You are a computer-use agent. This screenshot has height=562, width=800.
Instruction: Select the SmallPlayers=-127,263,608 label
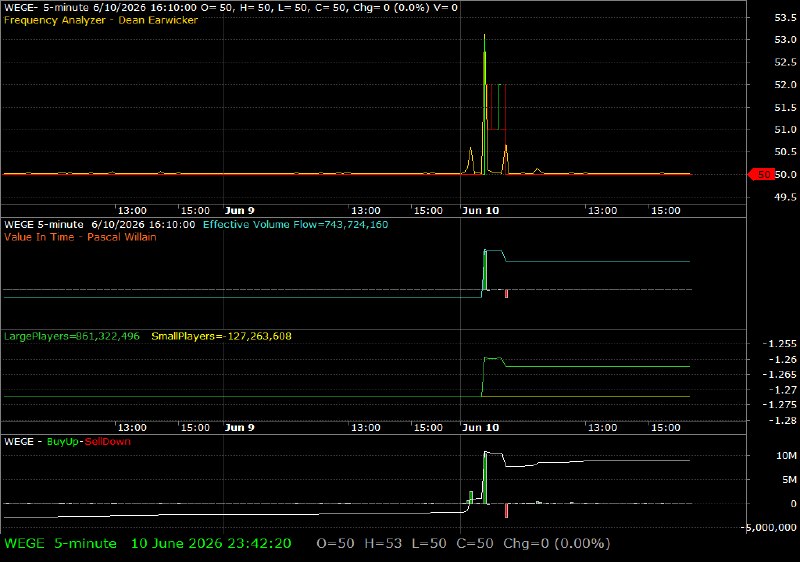point(221,336)
